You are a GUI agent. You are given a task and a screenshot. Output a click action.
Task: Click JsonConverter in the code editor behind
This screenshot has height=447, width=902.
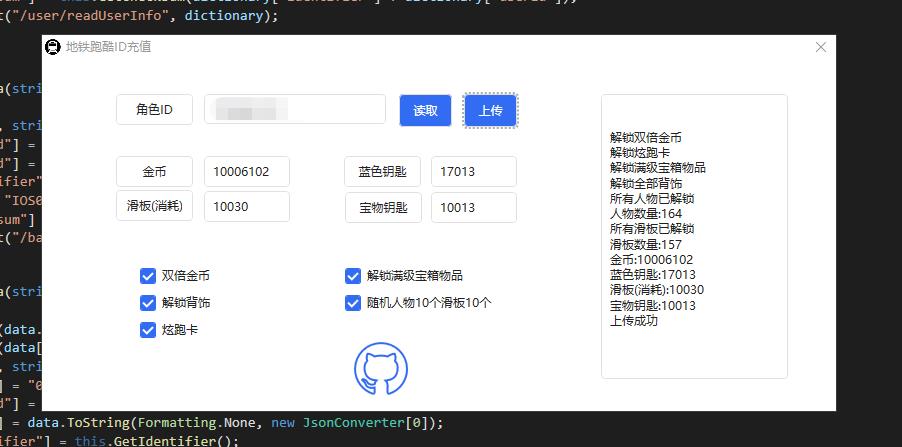354,423
